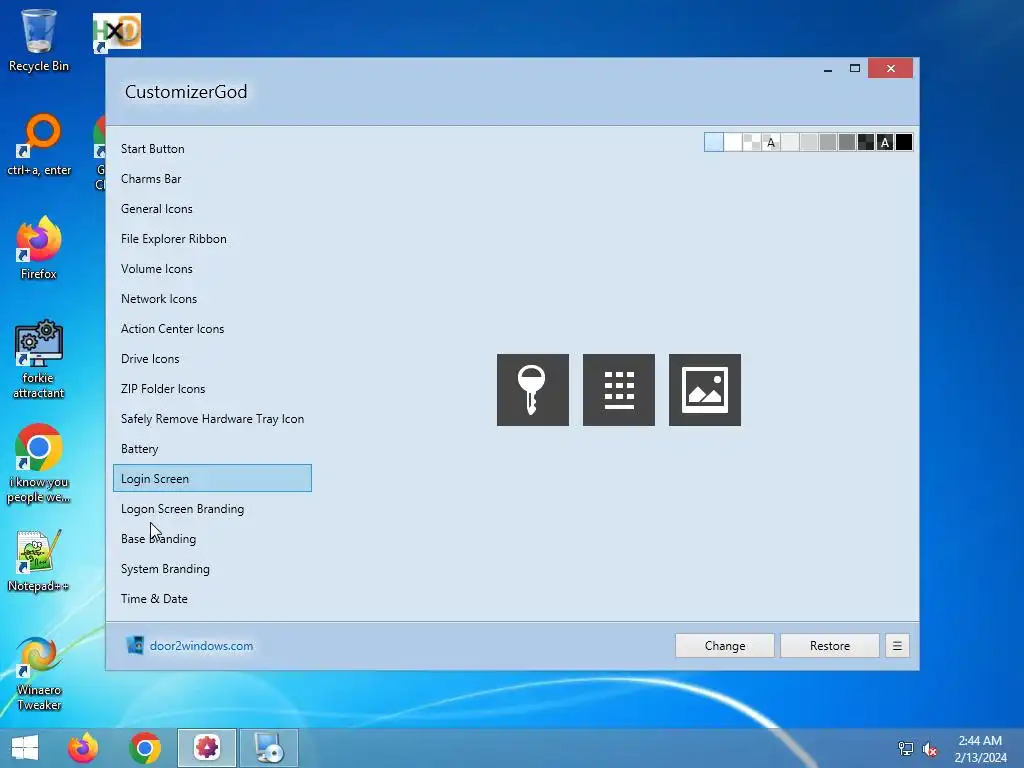Select the picture login screen icon

pos(705,390)
